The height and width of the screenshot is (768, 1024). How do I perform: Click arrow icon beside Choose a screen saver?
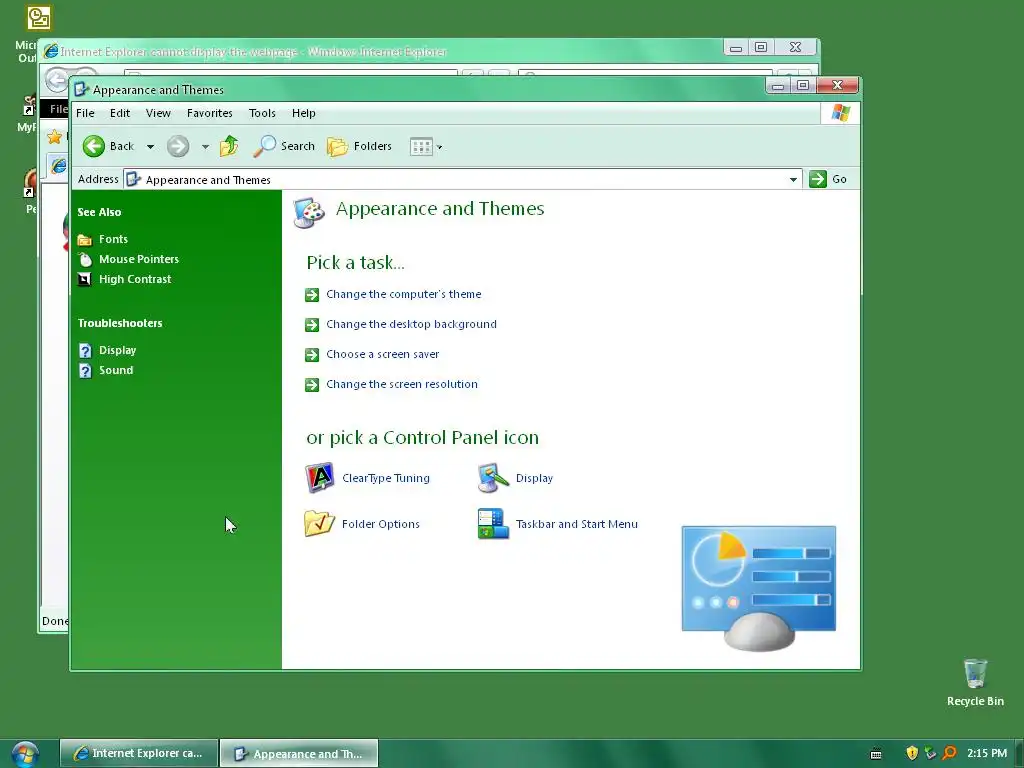pyautogui.click(x=312, y=355)
